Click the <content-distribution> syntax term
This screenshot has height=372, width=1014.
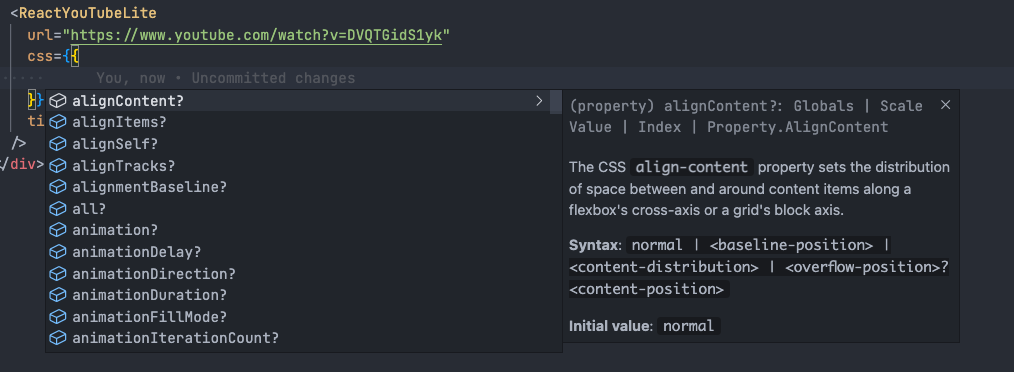[663, 267]
